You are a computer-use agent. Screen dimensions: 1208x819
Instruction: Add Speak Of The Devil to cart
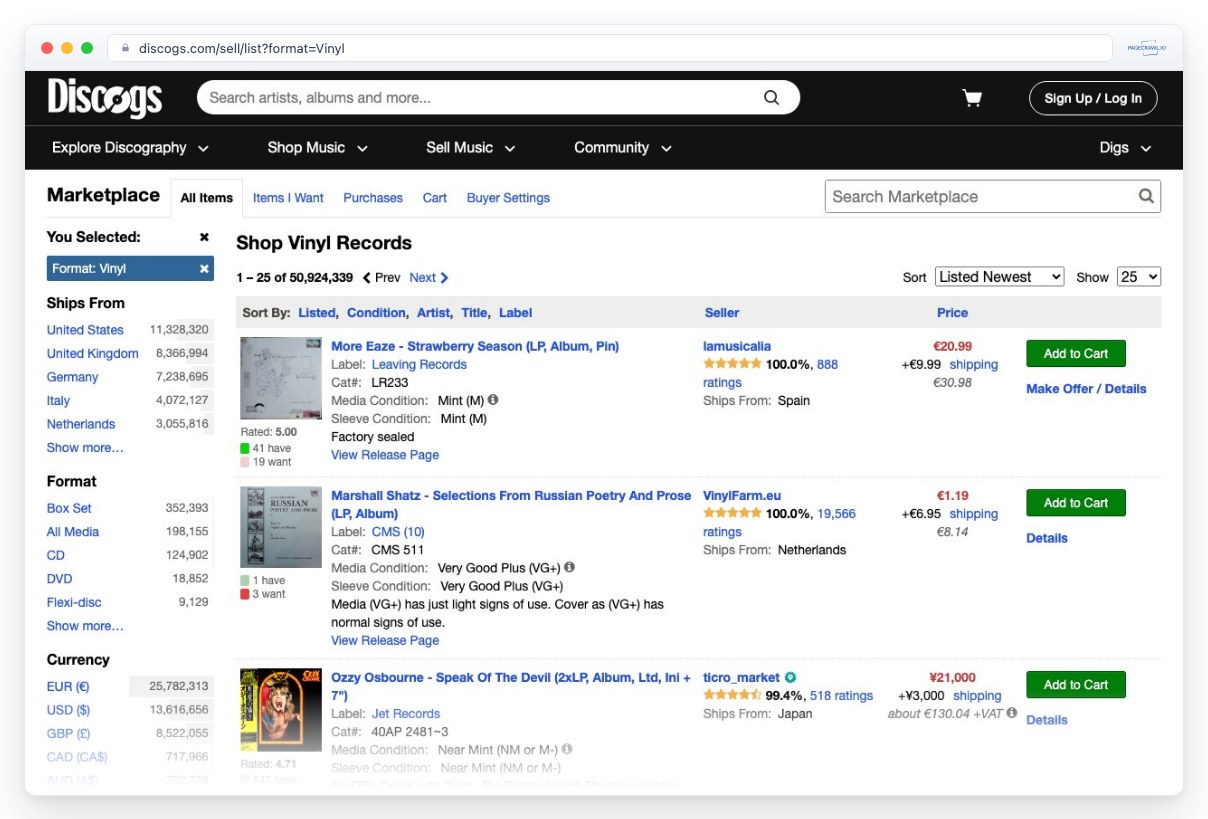[1076, 685]
